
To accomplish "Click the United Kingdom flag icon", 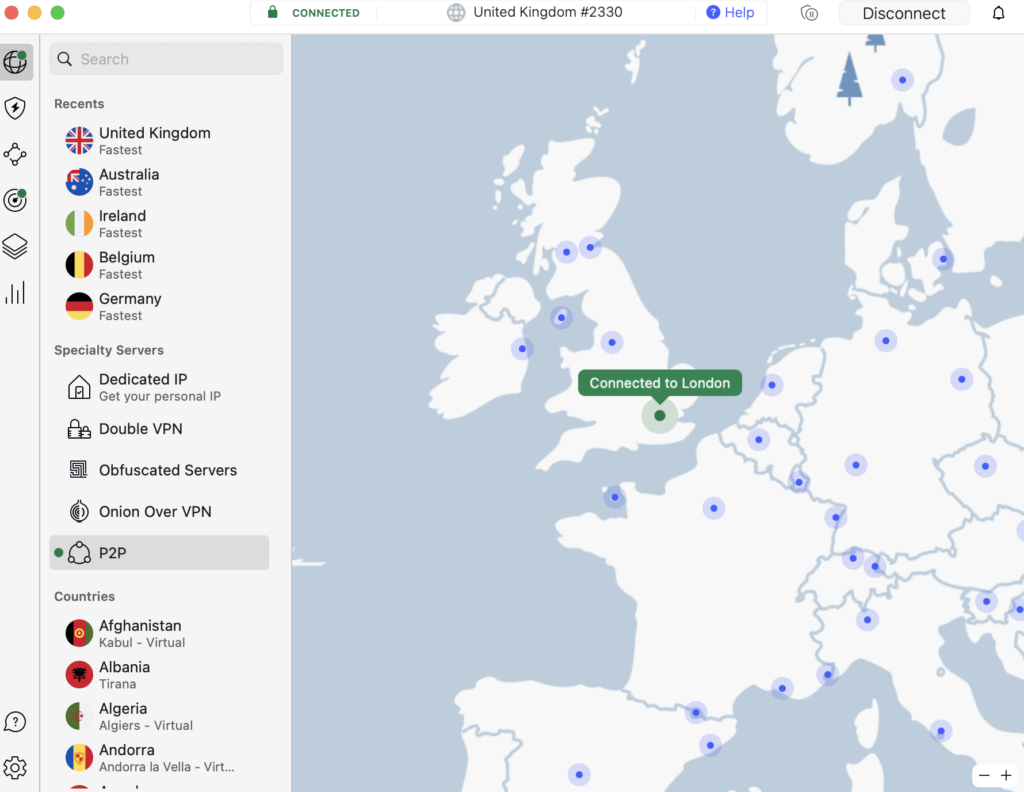I will 79,140.
